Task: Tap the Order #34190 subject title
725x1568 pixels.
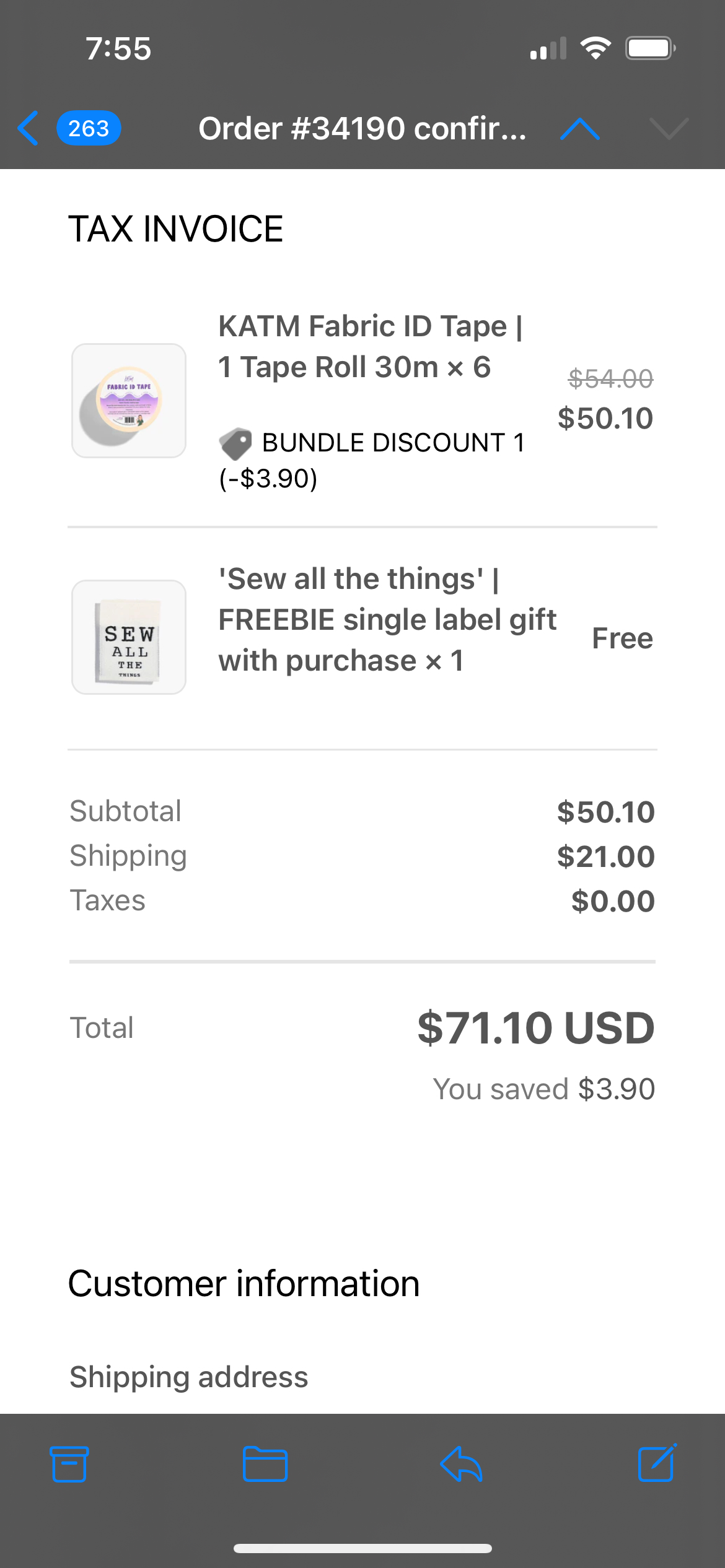Action: (x=362, y=129)
